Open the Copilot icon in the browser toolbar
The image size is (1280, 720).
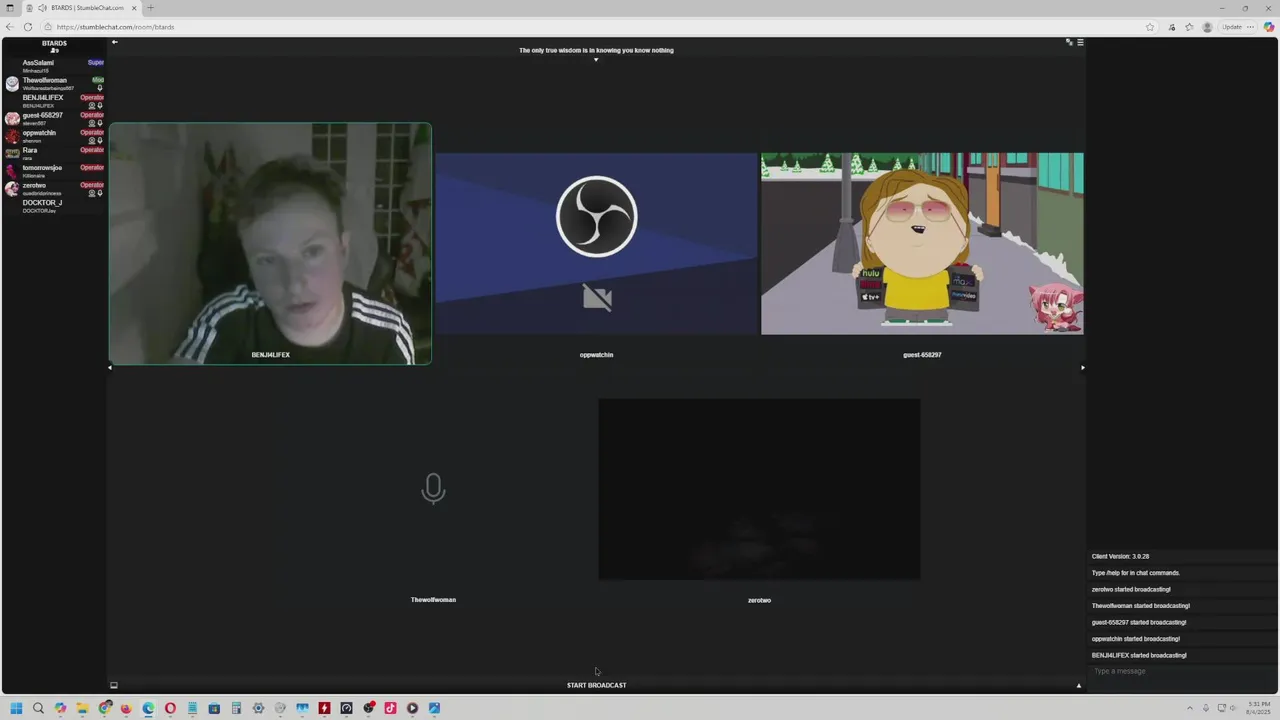coord(1269,27)
